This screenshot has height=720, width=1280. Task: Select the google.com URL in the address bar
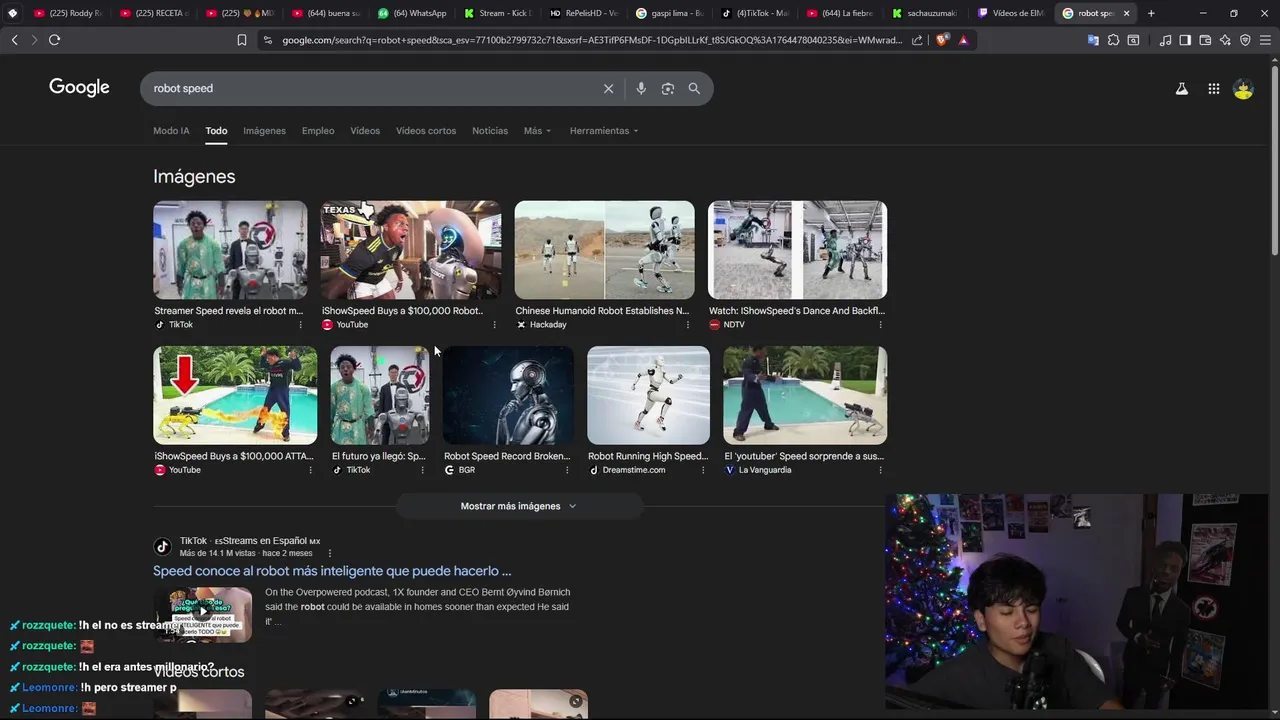click(592, 40)
